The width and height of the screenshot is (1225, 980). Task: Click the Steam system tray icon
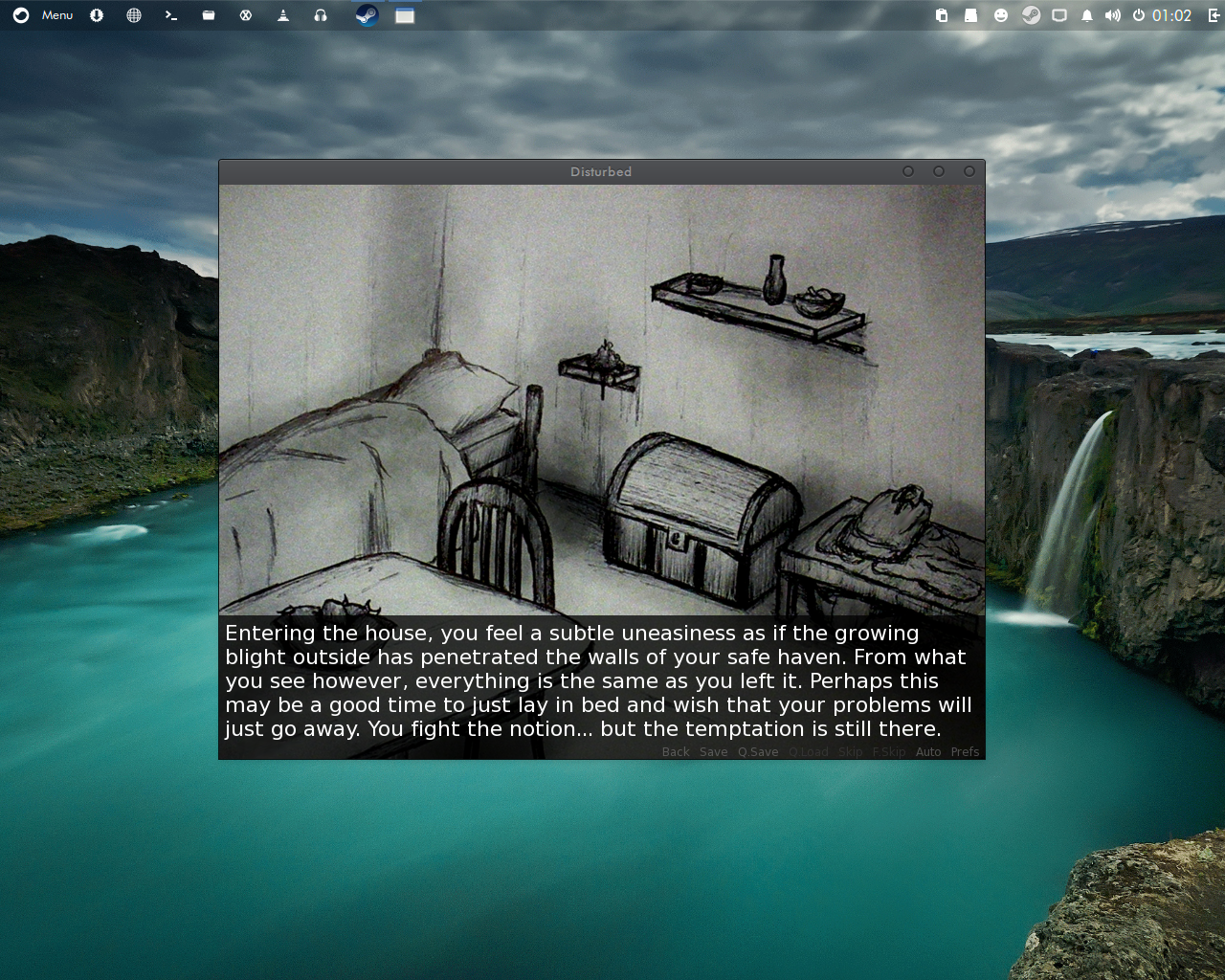coord(1031,15)
